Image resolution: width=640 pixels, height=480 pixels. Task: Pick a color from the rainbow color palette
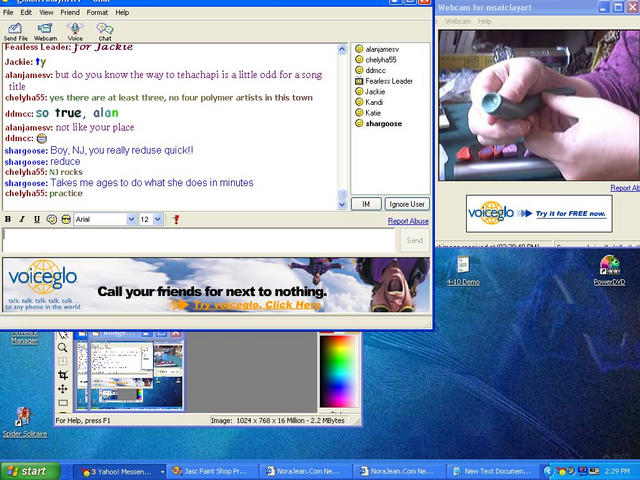338,371
